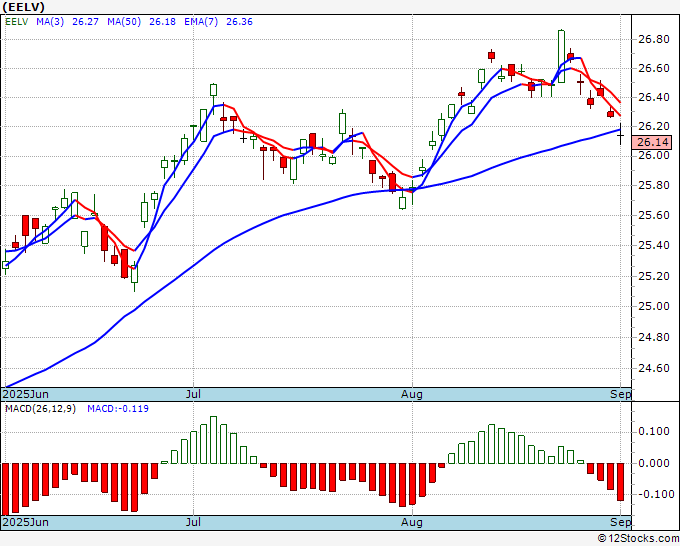This screenshot has height=546, width=680.
Task: Select the MA(3) legend label
Action: click(50, 22)
